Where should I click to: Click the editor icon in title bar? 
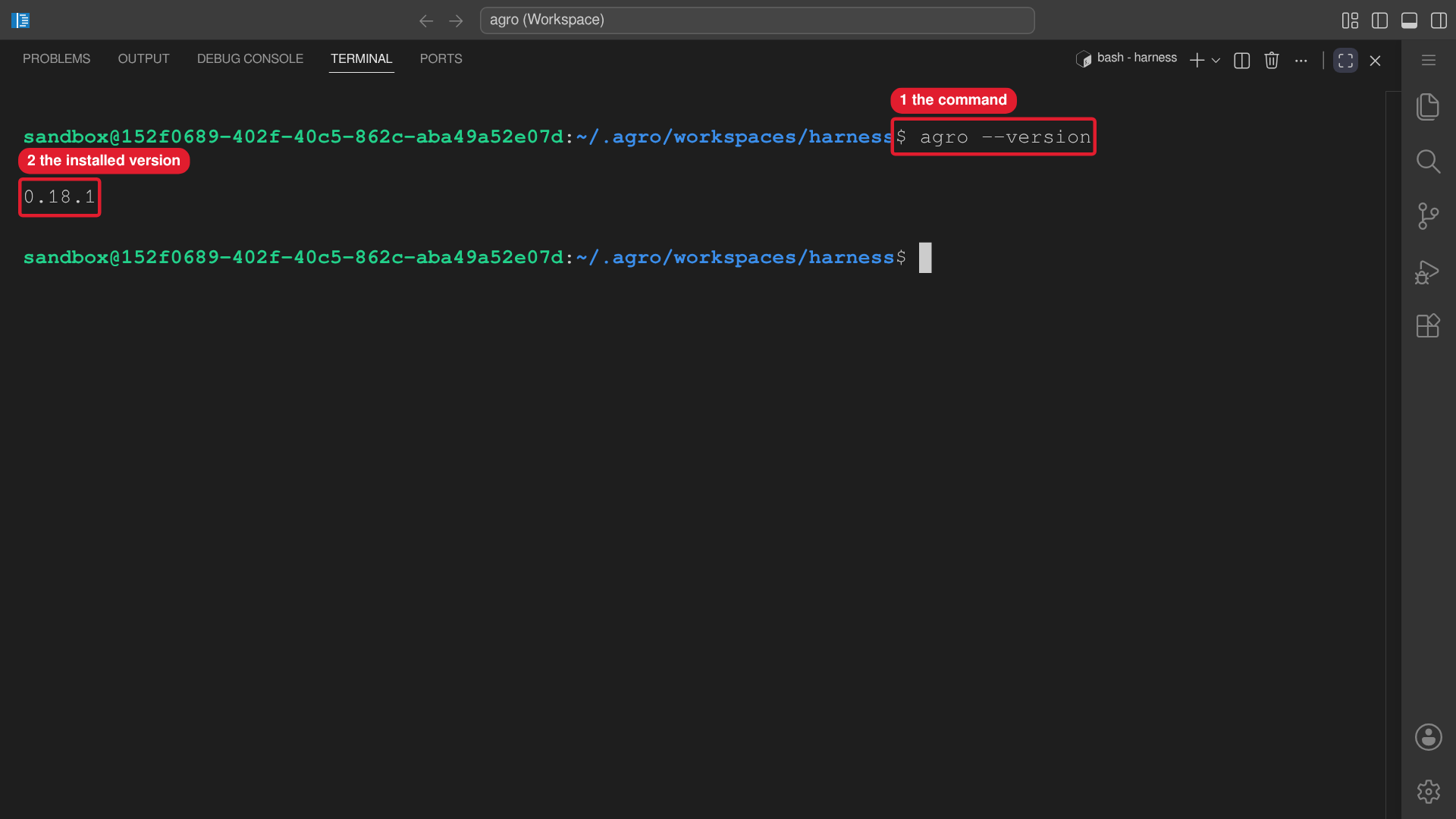click(x=20, y=20)
